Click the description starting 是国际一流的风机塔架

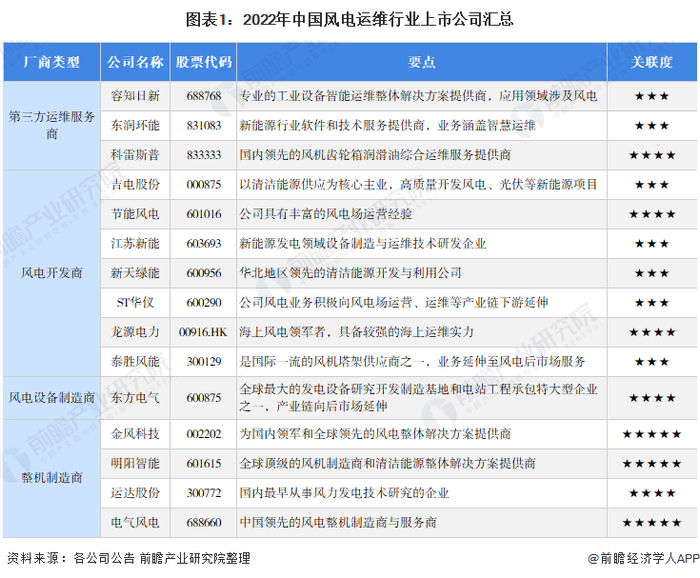click(x=412, y=362)
